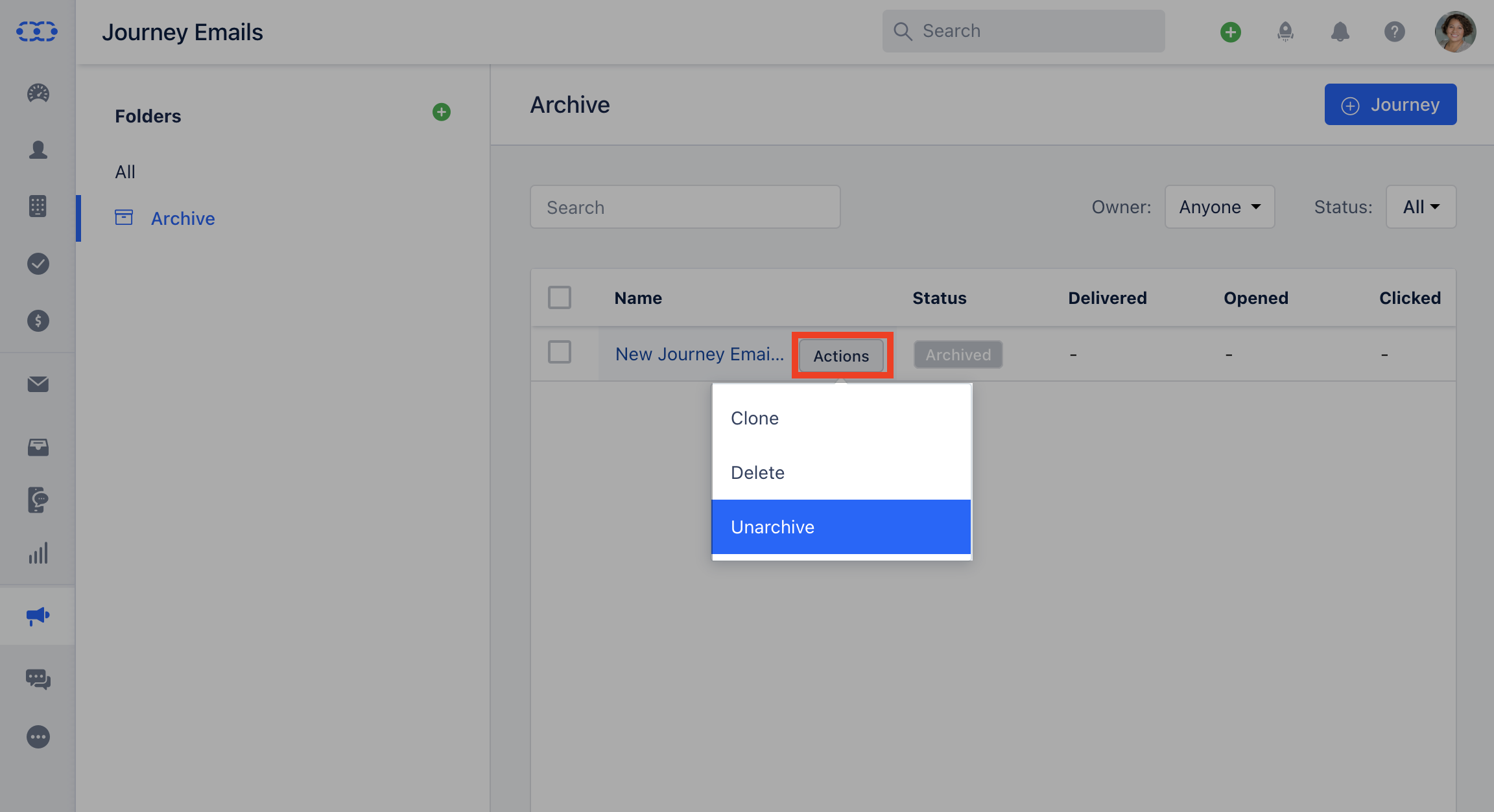The width and height of the screenshot is (1494, 812).
Task: Check the New Journey Email row checkbox
Action: (x=559, y=353)
